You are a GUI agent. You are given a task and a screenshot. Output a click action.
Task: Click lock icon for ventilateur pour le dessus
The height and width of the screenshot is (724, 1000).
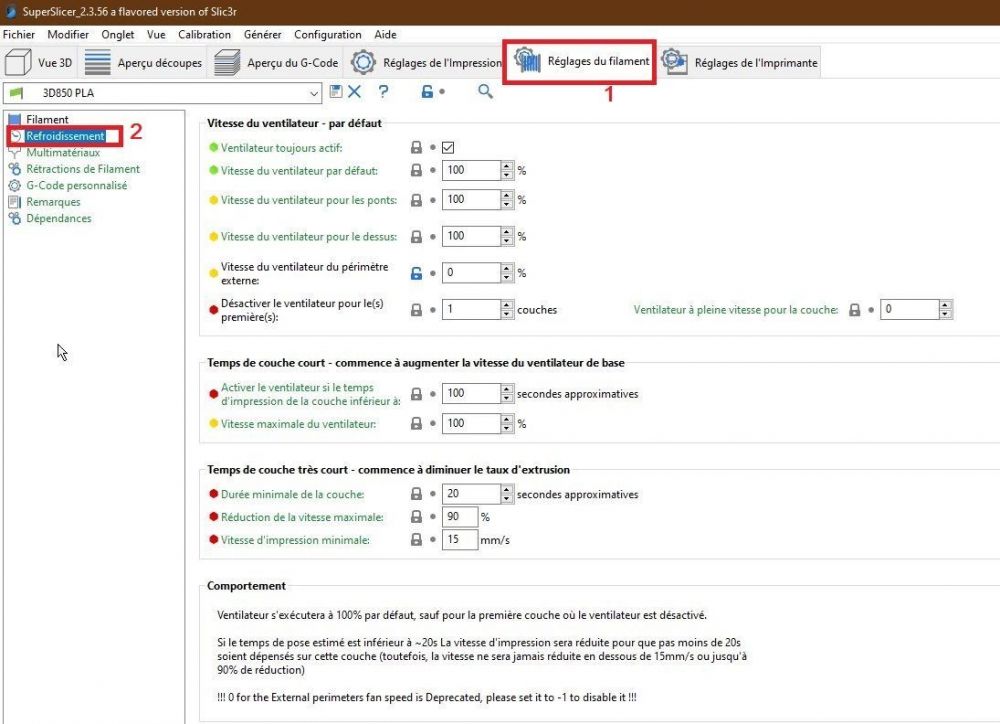point(416,237)
